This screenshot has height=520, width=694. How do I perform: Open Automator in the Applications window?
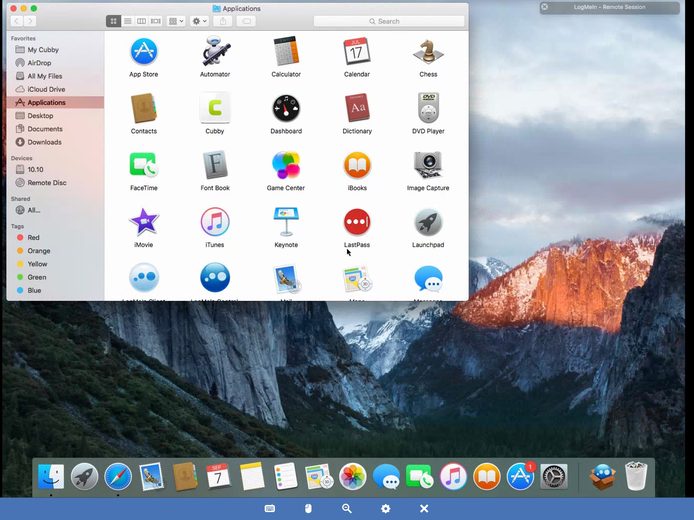coord(215,51)
